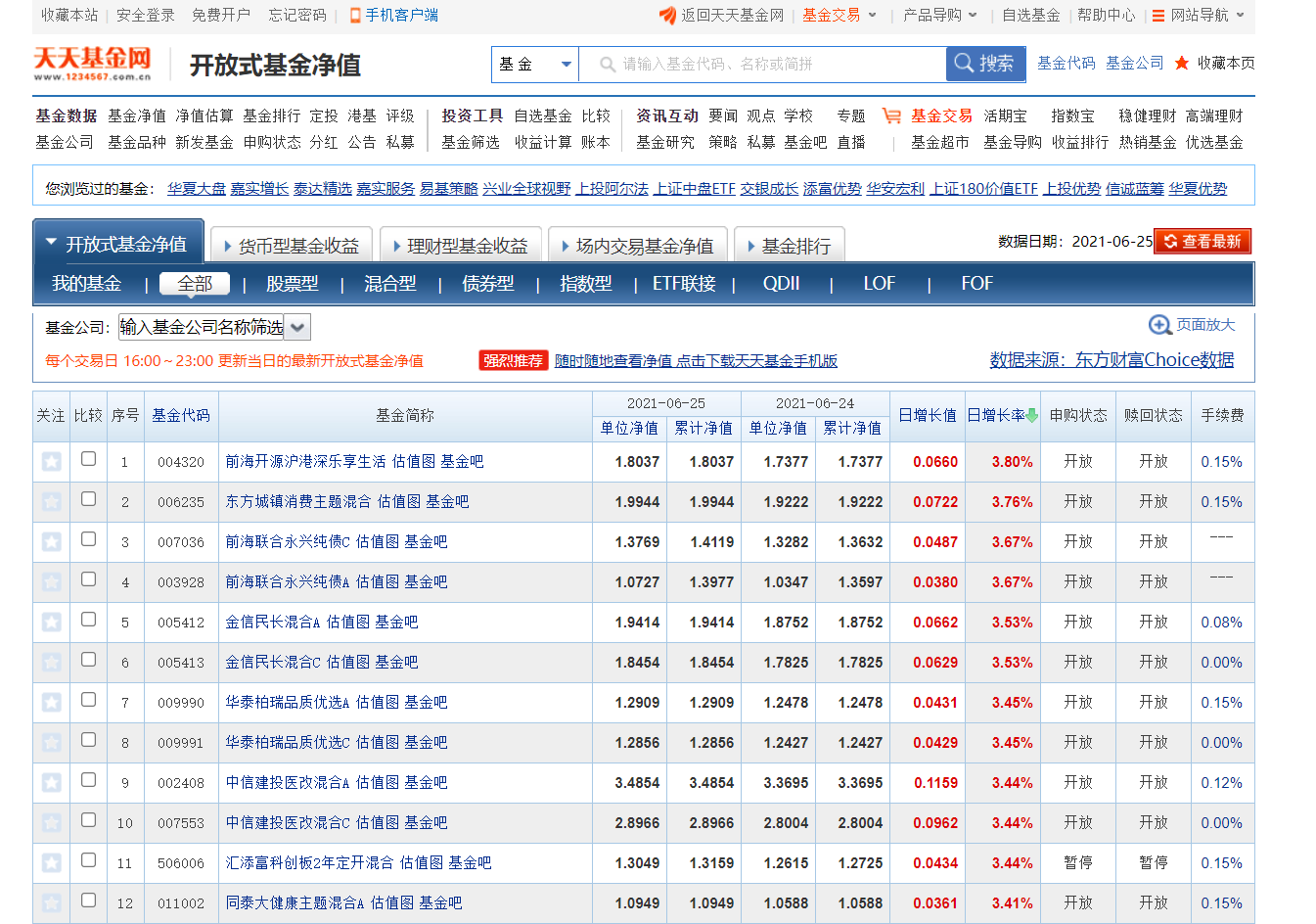Image resolution: width=1316 pixels, height=924 pixels.
Task: Click the 强烈推荐 badge
Action: point(513,360)
